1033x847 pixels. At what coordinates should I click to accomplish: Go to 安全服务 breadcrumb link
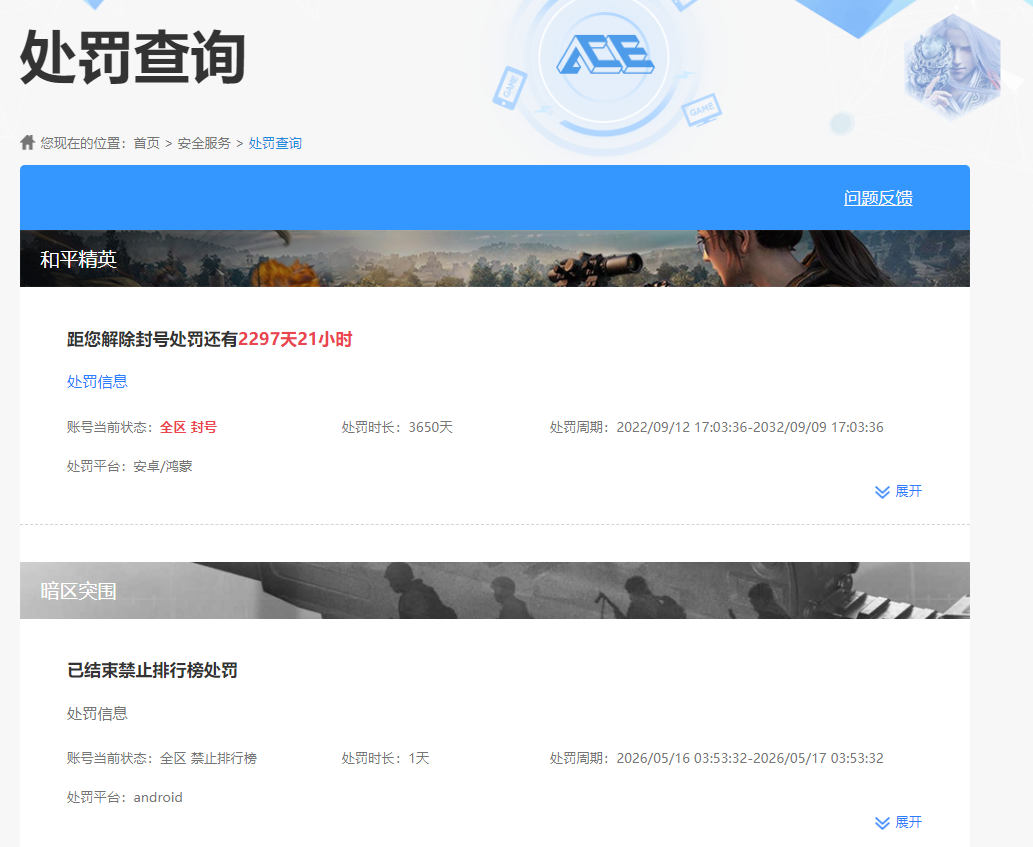[x=204, y=143]
